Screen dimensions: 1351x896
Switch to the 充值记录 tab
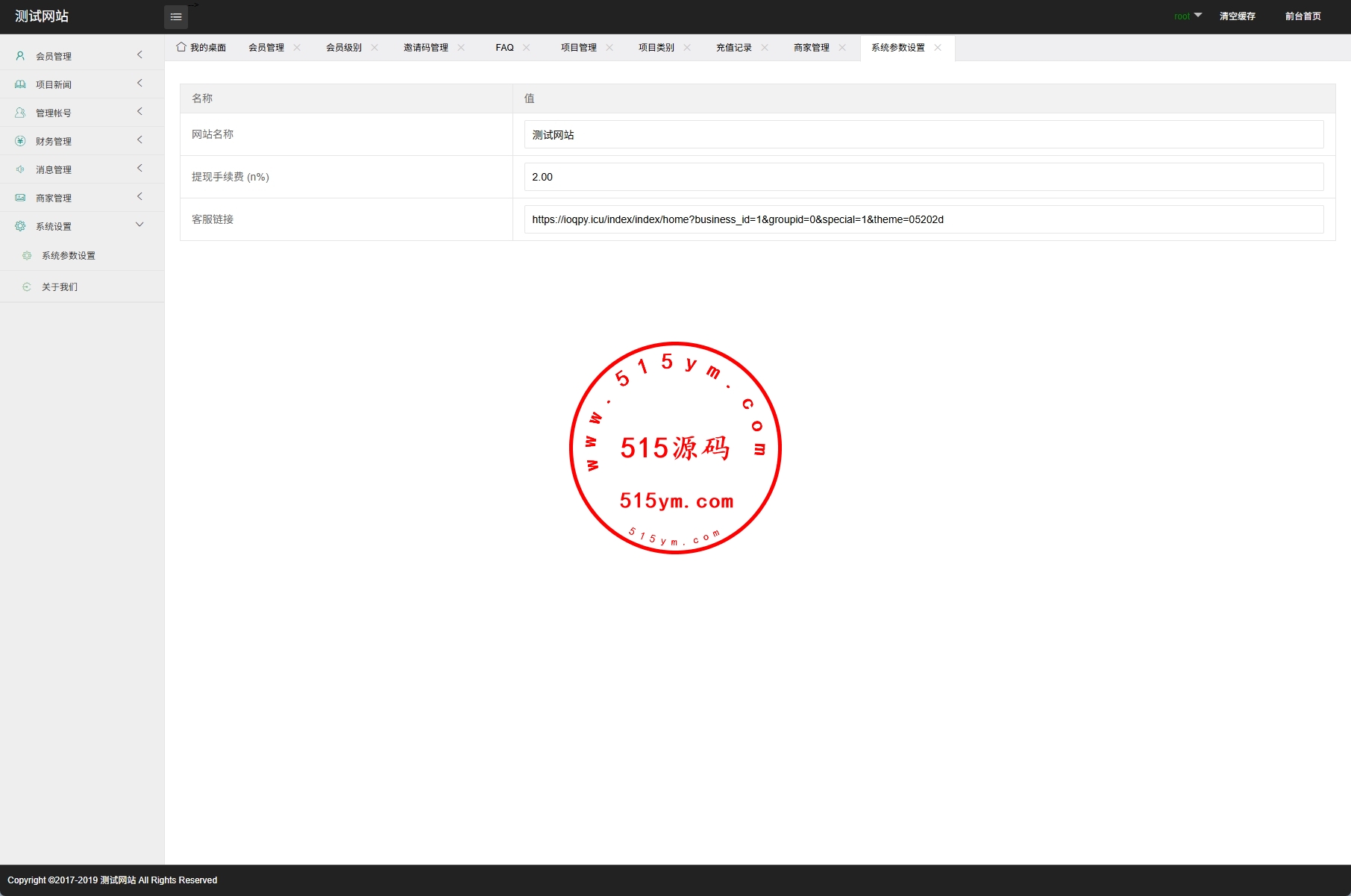[x=733, y=48]
